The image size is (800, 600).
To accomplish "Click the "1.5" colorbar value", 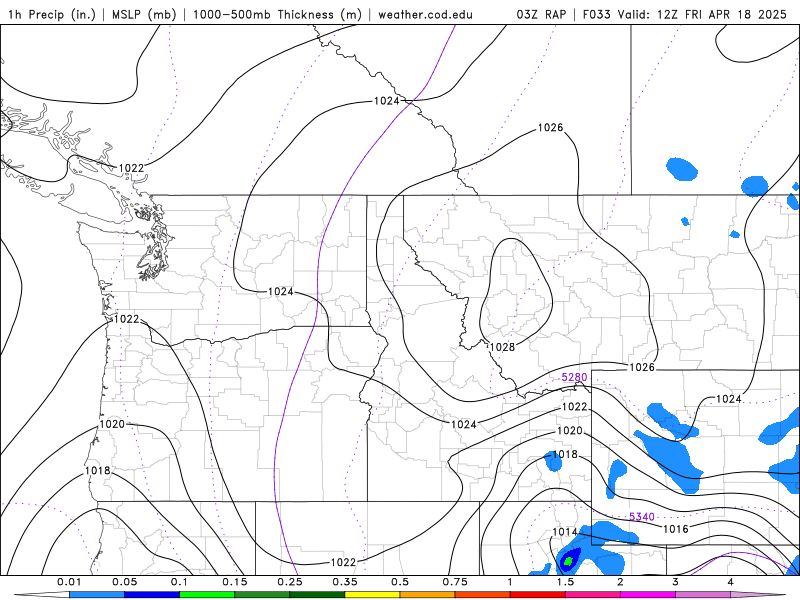I will coord(565,582).
